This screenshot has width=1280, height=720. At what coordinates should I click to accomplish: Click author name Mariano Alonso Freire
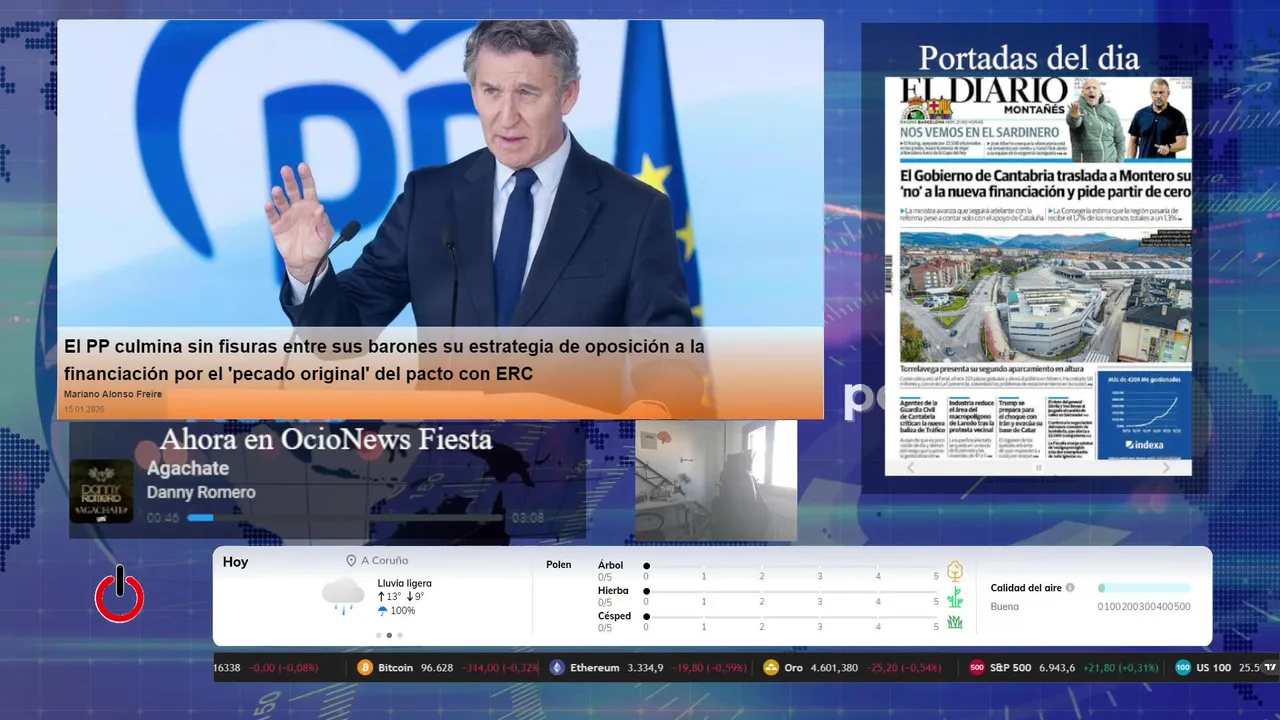tap(112, 394)
